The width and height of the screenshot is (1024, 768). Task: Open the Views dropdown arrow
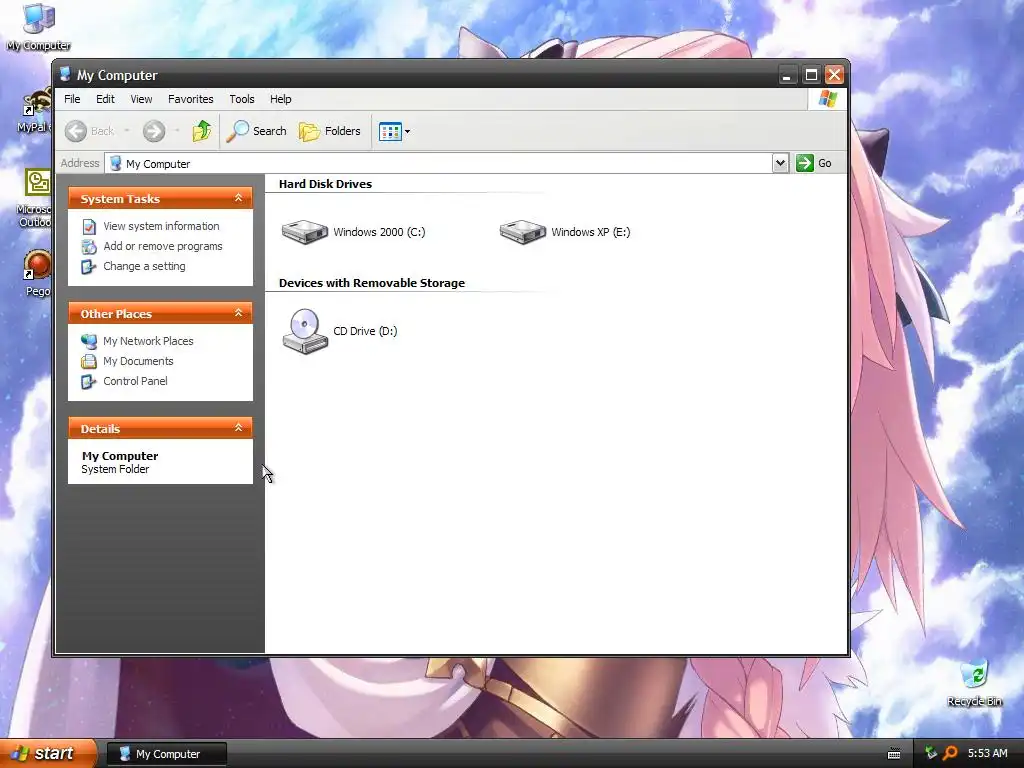408,131
